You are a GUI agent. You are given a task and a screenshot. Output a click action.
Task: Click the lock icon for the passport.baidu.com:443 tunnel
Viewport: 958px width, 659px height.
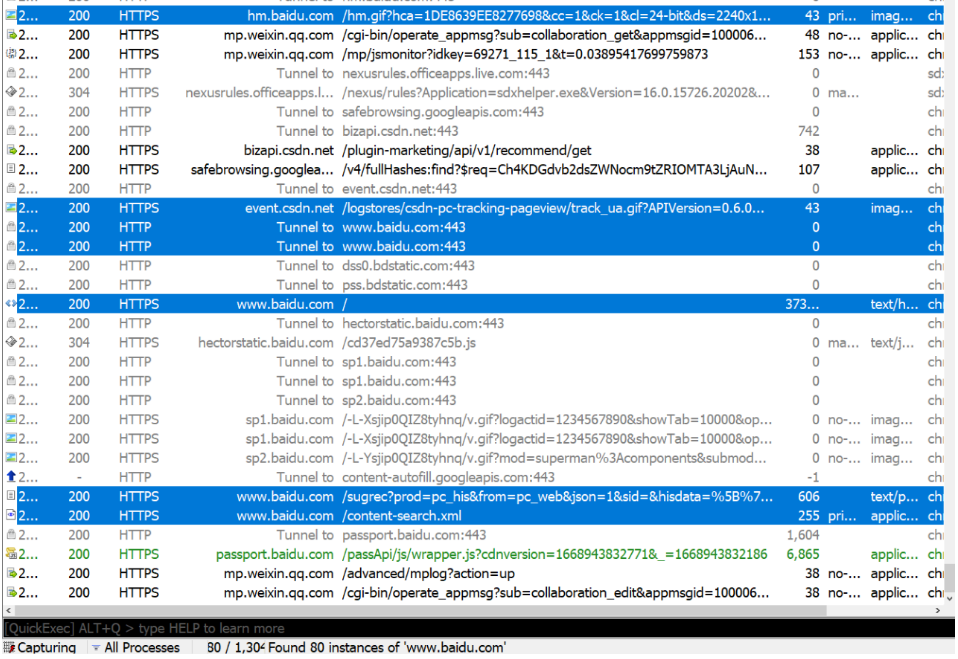click(x=11, y=535)
